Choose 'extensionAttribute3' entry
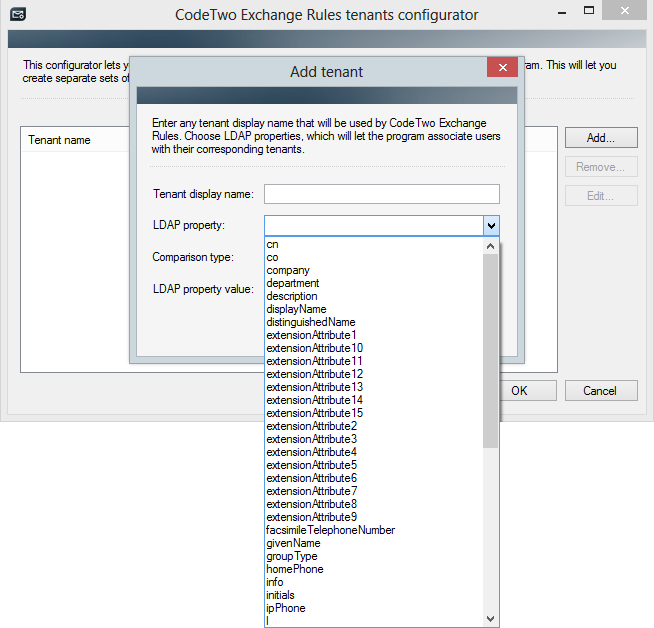Image resolution: width=654 pixels, height=628 pixels. 374,439
